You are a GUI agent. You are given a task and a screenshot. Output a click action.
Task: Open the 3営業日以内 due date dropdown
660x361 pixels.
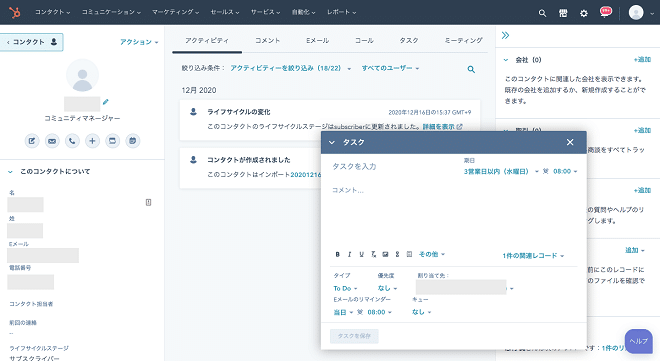coord(501,171)
